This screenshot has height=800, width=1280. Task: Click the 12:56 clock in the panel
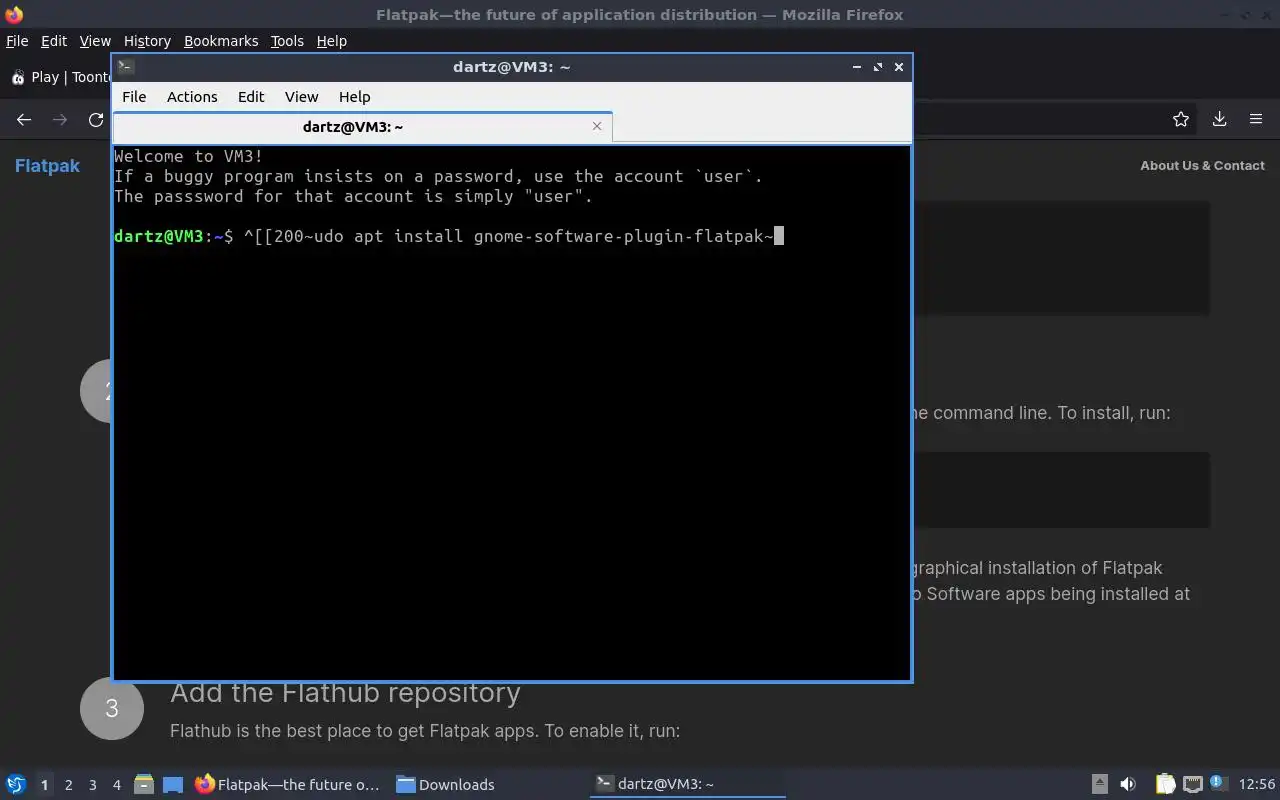1257,784
